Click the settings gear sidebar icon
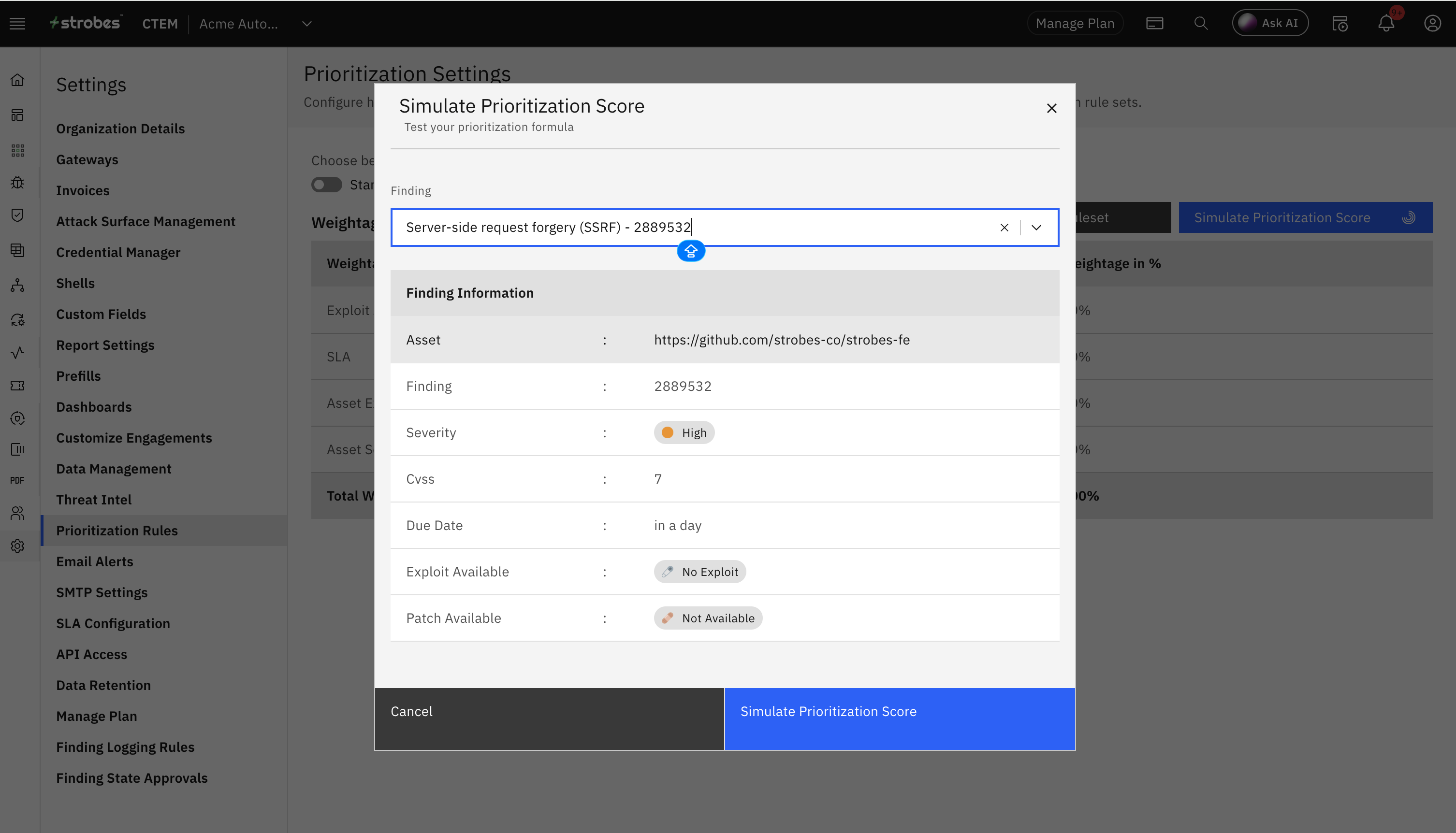 18,546
